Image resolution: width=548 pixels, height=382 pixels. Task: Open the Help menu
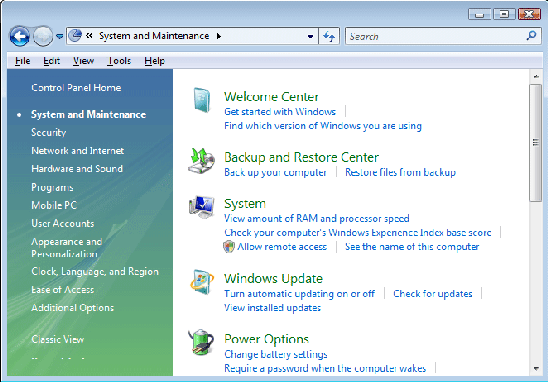(x=154, y=61)
